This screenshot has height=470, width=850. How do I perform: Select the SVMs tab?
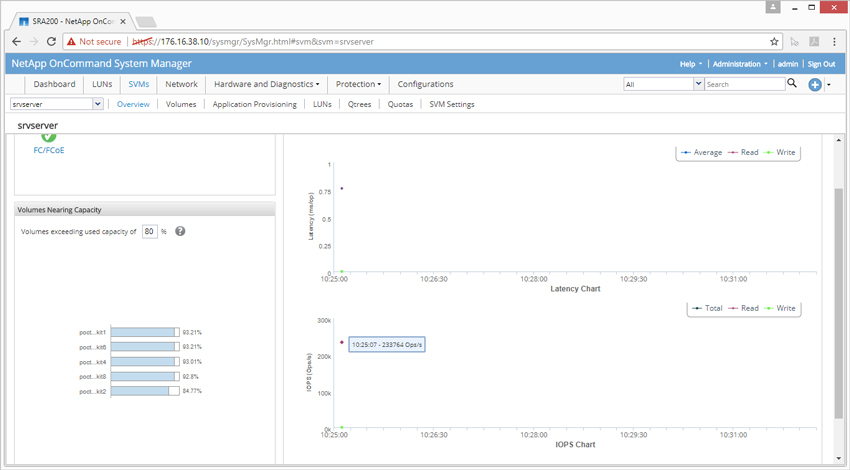click(x=139, y=84)
